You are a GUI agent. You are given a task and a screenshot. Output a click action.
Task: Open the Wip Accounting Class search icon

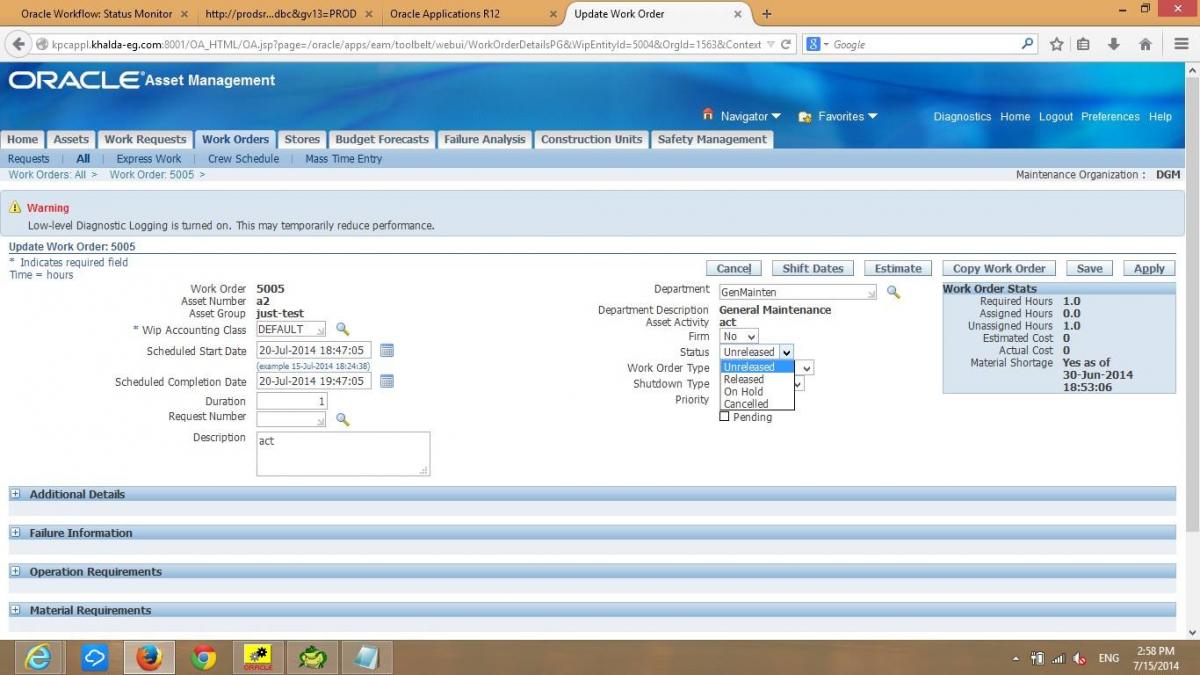click(x=342, y=329)
